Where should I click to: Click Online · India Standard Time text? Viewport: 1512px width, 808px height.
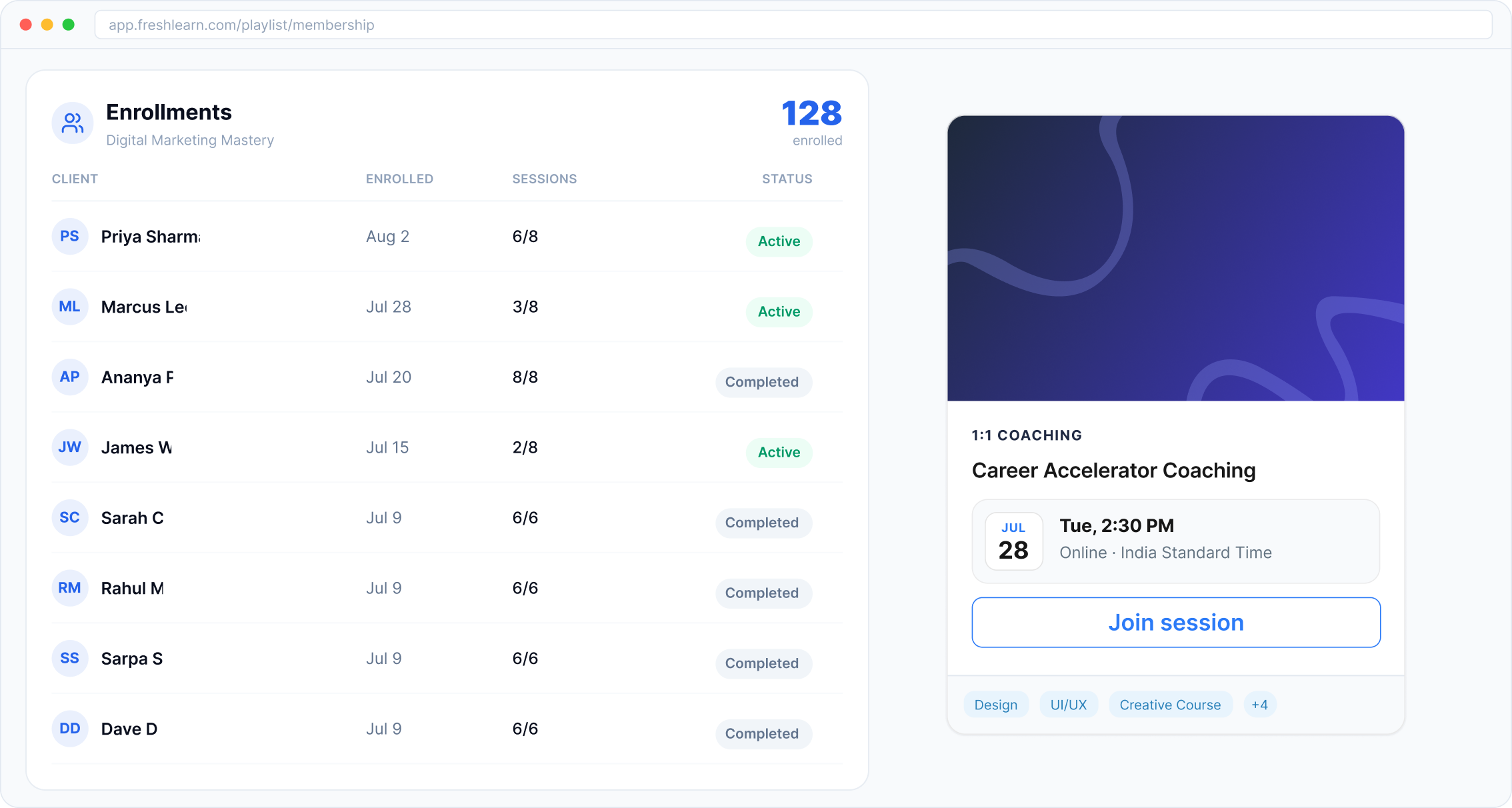click(x=1165, y=553)
